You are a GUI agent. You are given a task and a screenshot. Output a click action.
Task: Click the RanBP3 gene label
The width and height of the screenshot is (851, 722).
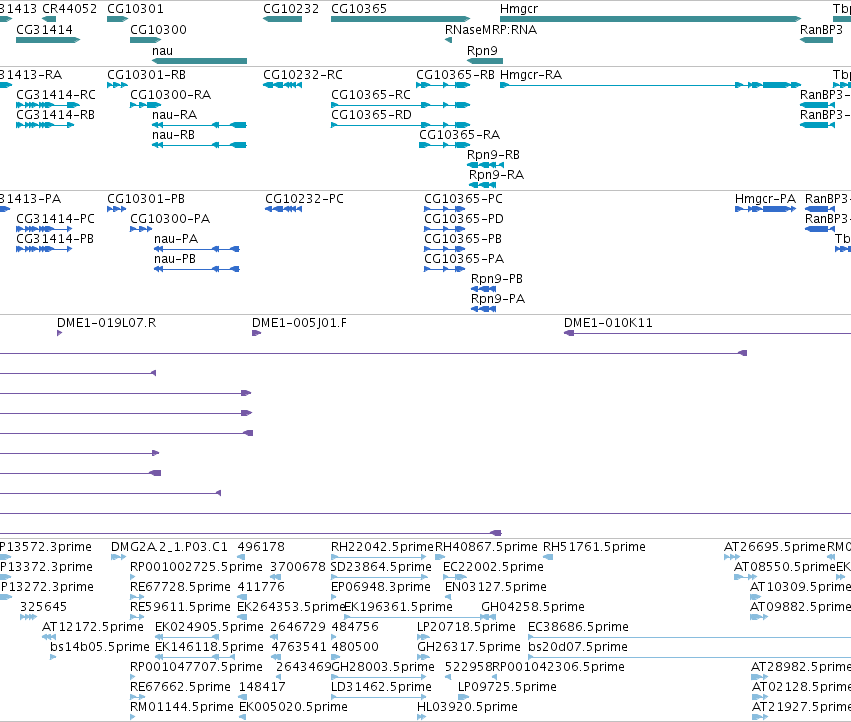pyautogui.click(x=821, y=30)
